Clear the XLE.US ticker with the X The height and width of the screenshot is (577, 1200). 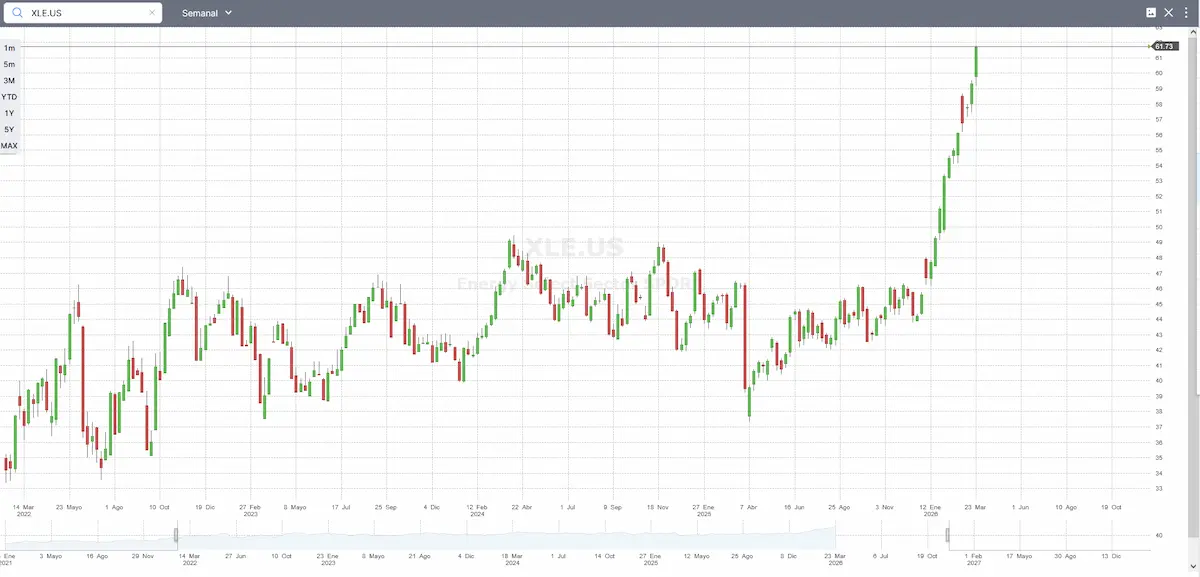coord(152,13)
